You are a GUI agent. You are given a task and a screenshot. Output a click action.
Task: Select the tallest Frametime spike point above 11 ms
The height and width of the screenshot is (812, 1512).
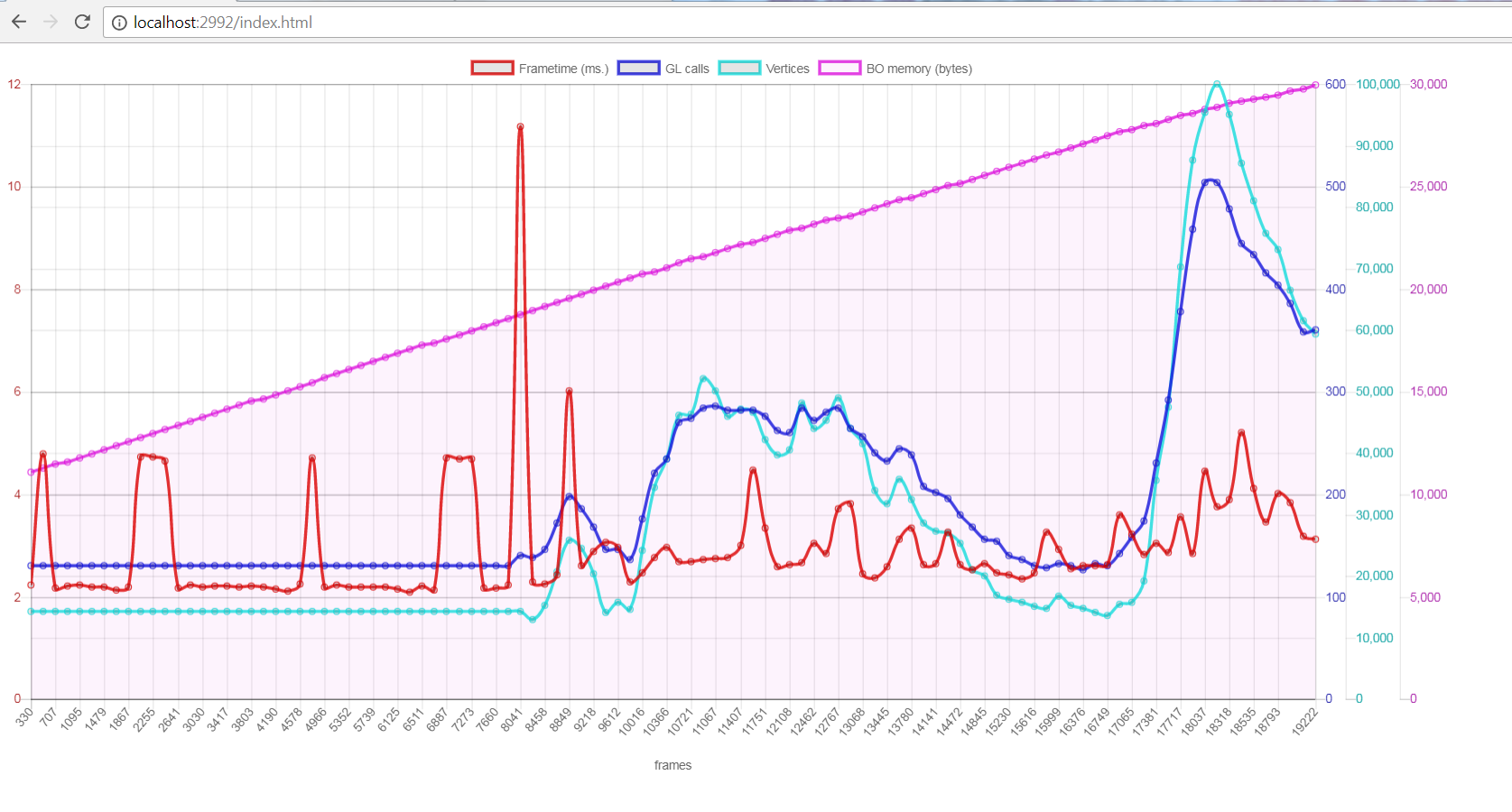(520, 127)
